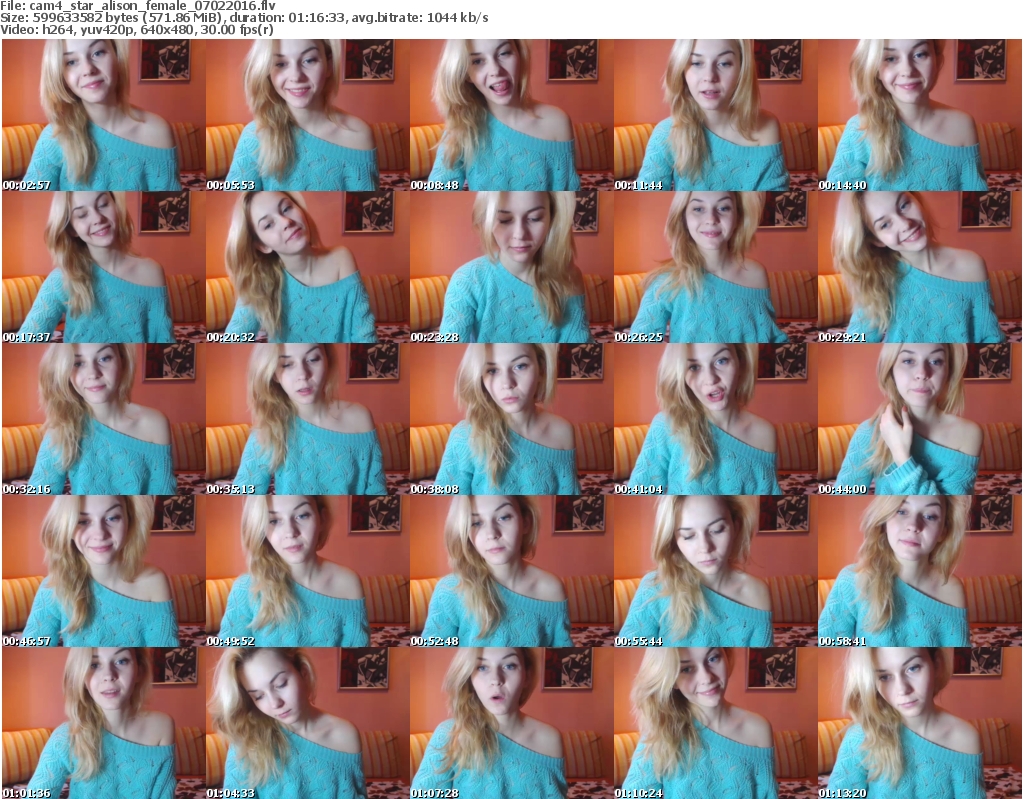Select the thumbnail stamped 00:44:00
Screen dimensions: 1024x799
point(920,419)
